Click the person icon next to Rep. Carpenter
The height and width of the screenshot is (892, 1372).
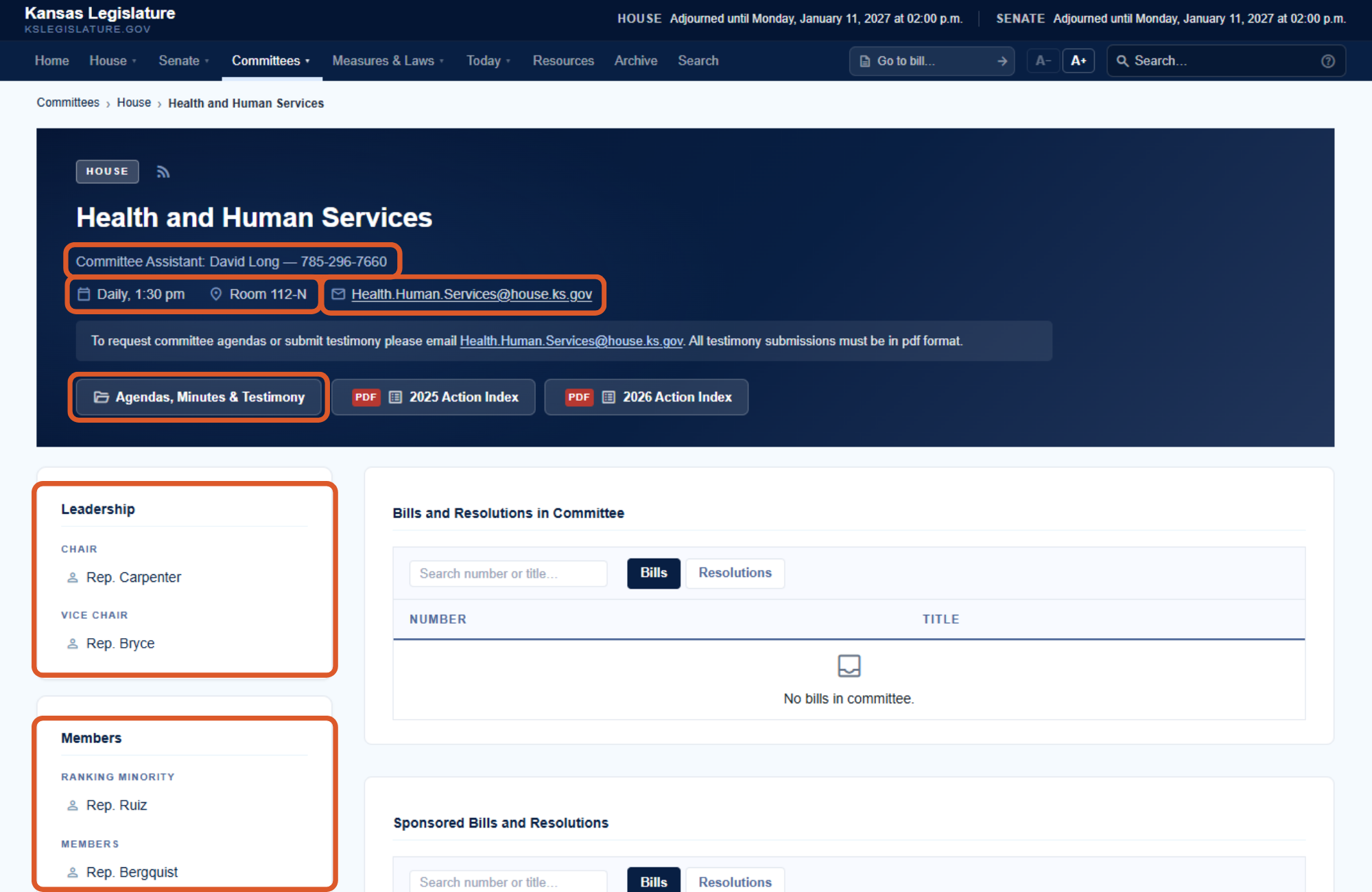(72, 578)
